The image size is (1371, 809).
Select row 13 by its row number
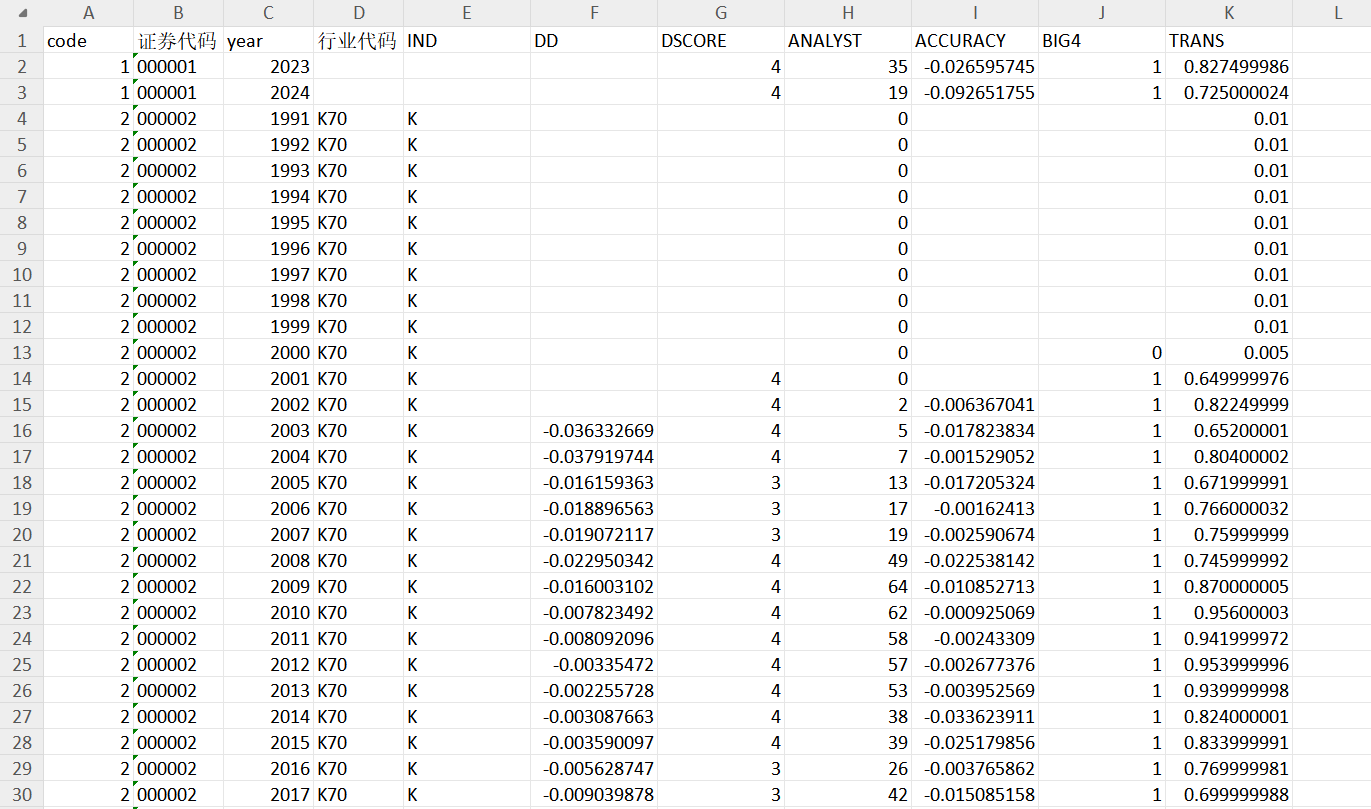pos(21,353)
